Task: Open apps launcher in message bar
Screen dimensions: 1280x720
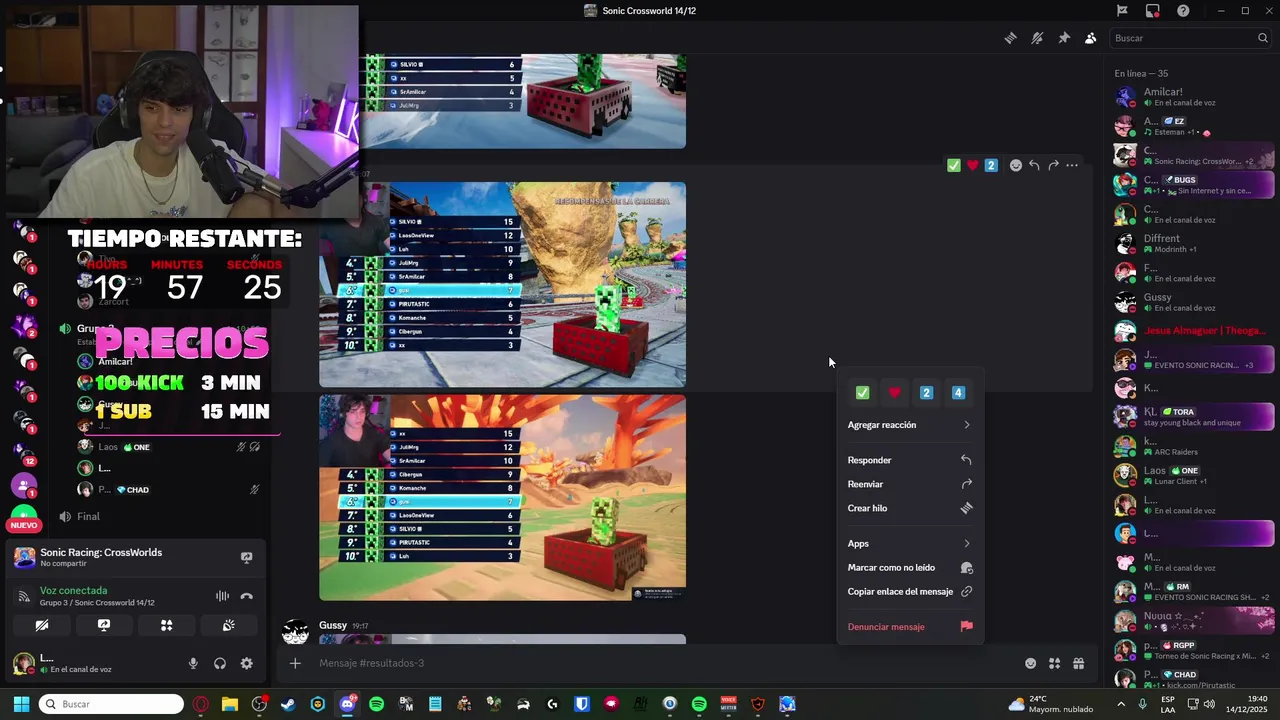Action: (x=1054, y=663)
